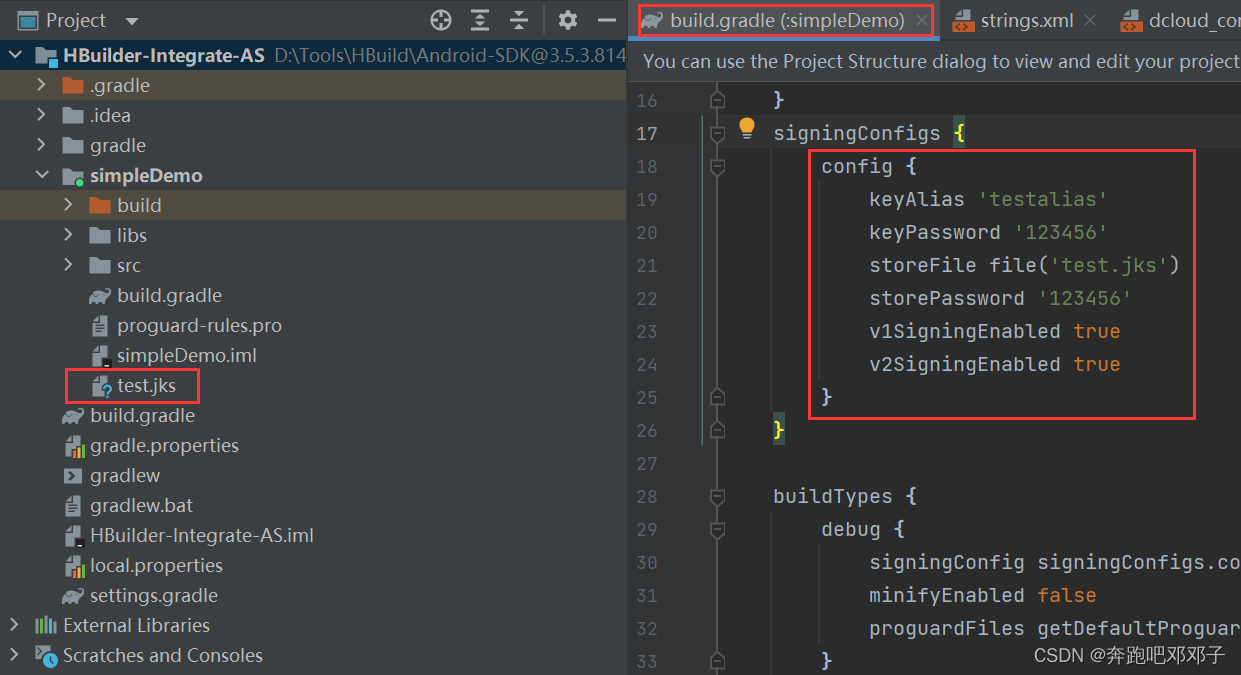Expand External Libraries node
Image resolution: width=1241 pixels, height=675 pixels.
click(14, 625)
